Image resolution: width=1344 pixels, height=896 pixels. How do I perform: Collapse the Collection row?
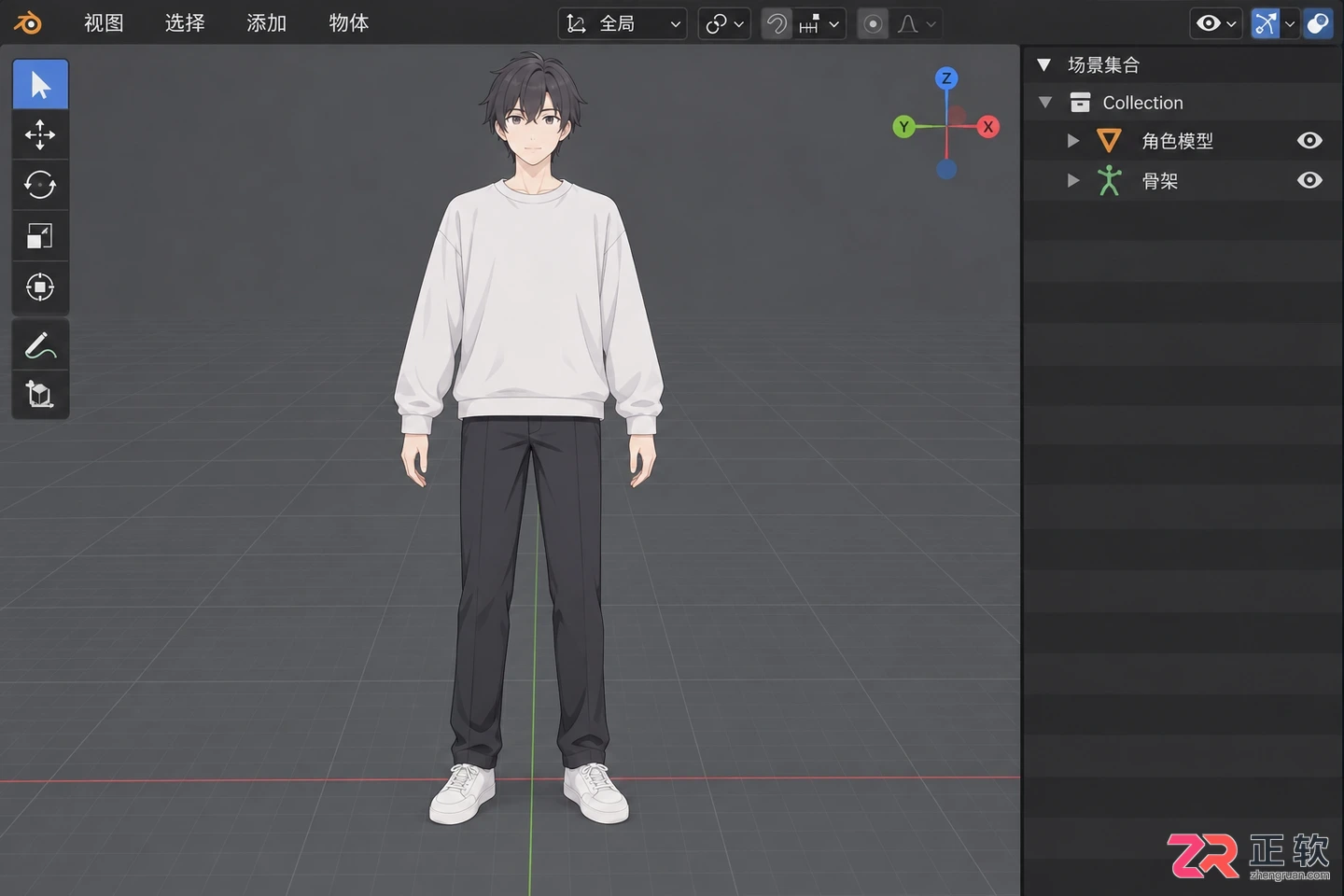tap(1045, 103)
